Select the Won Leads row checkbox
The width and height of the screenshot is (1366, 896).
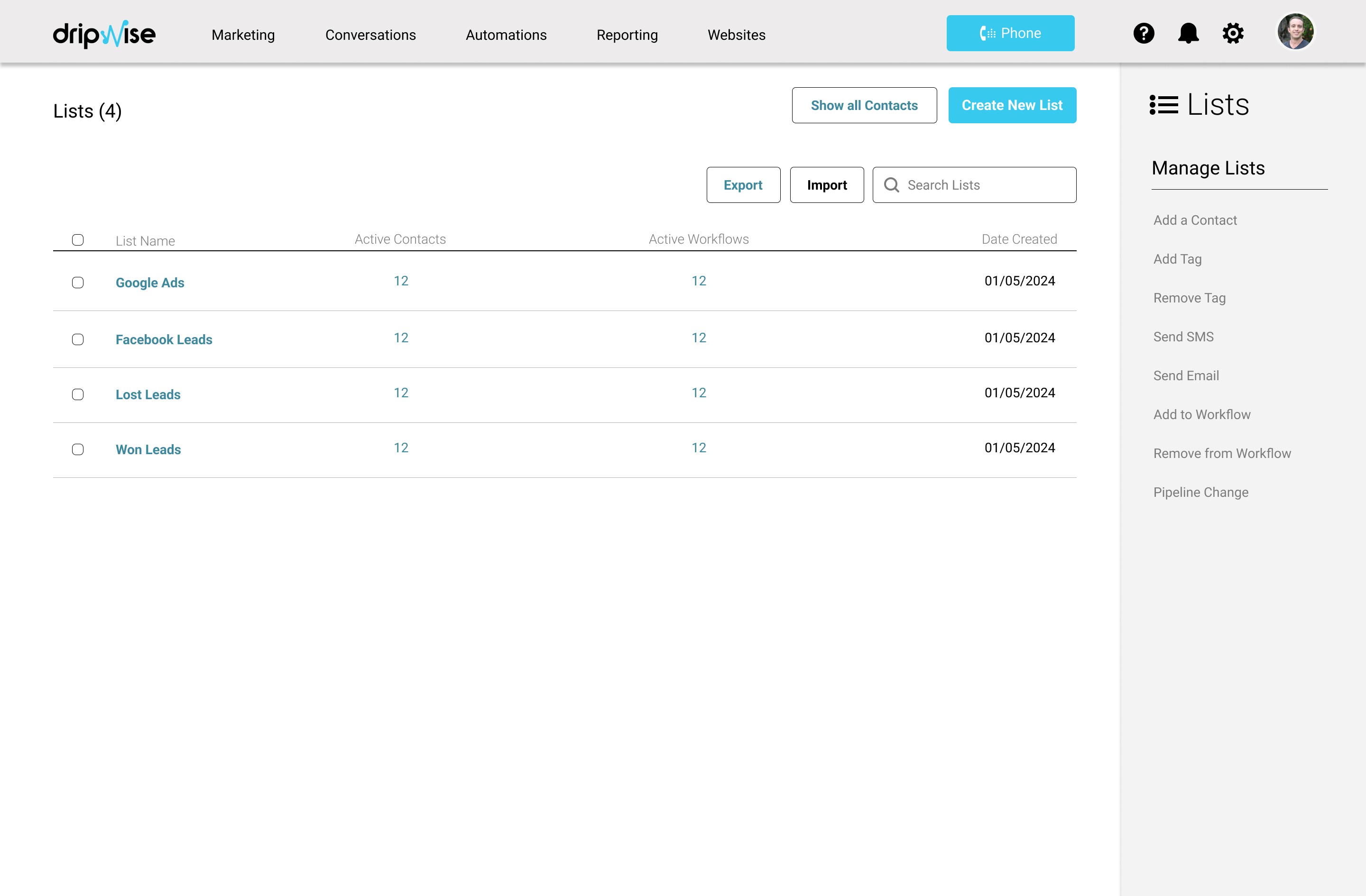(x=77, y=449)
